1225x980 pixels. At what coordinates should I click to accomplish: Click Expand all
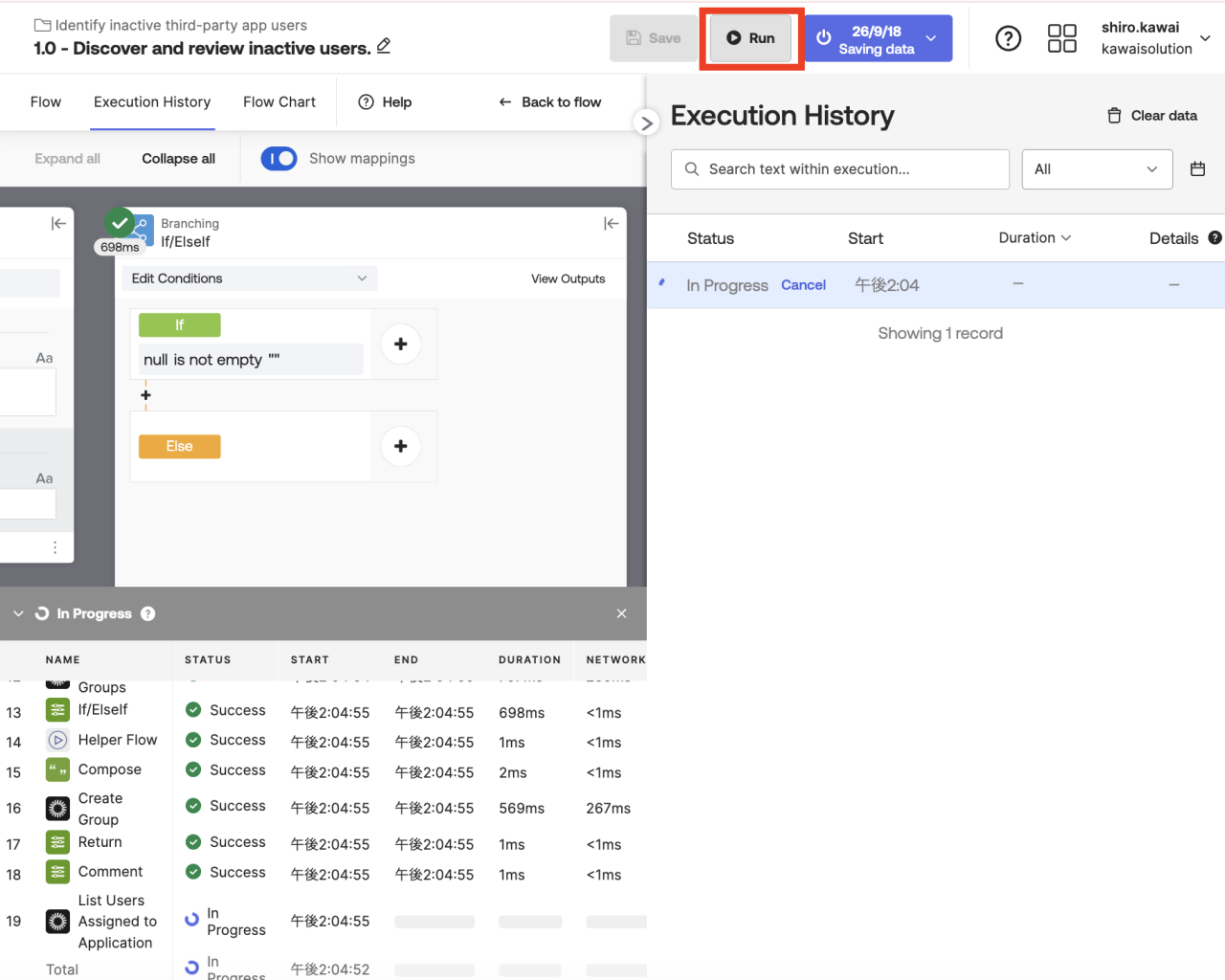pos(67,159)
